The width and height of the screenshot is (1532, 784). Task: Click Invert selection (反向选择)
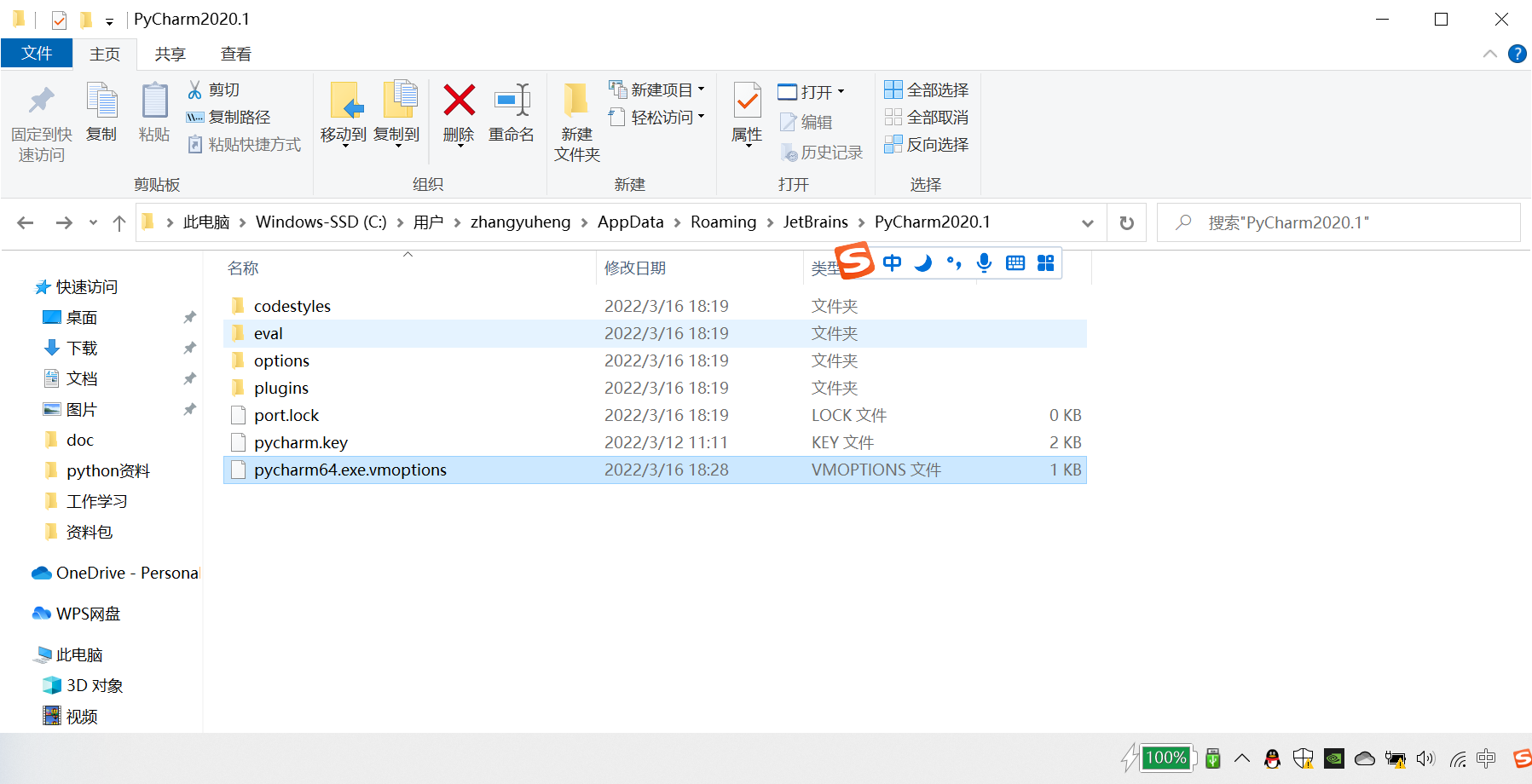click(x=927, y=144)
